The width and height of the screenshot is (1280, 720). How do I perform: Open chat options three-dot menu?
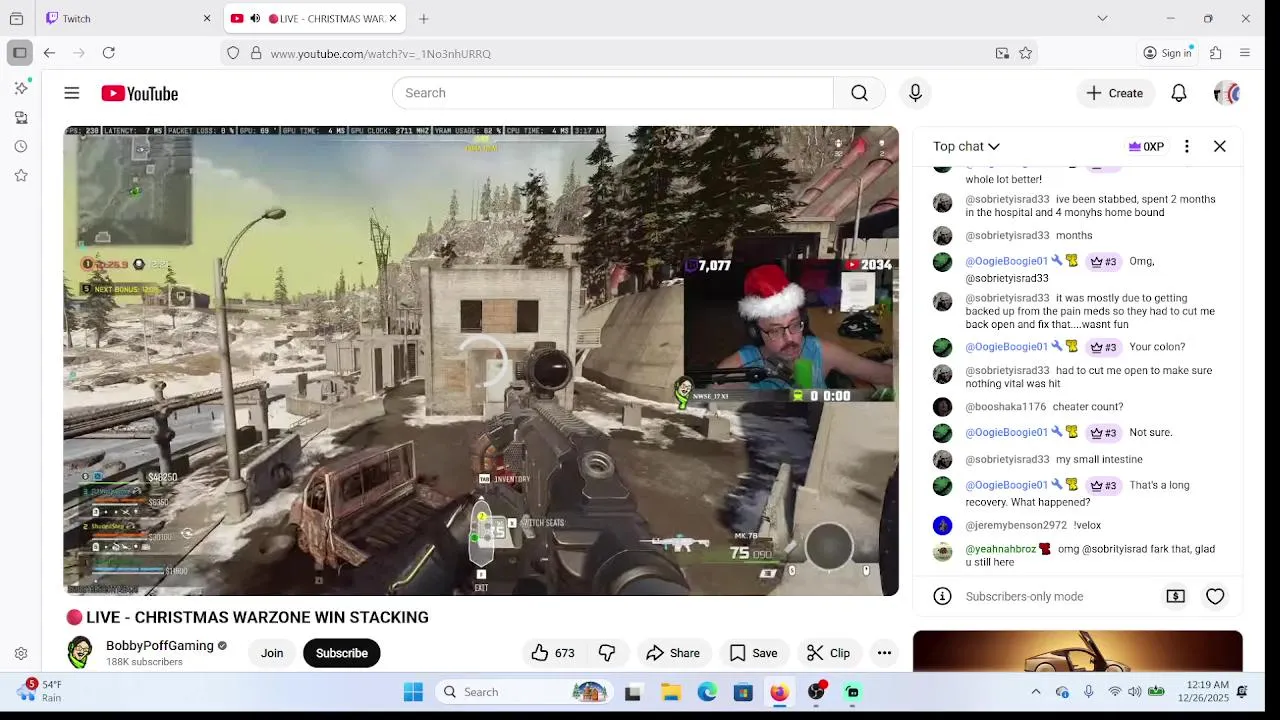[x=1187, y=146]
